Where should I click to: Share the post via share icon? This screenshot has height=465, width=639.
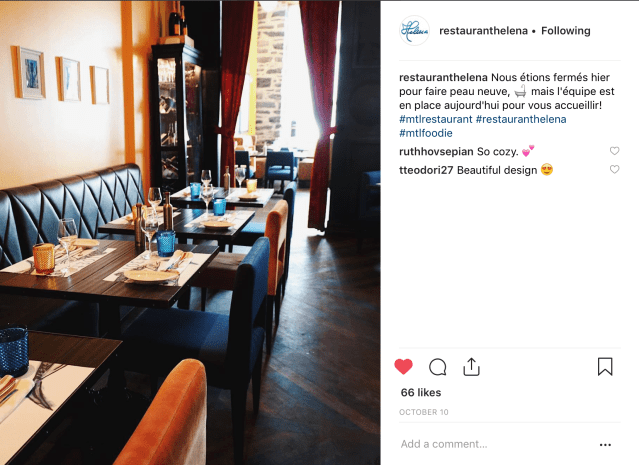[x=472, y=366]
